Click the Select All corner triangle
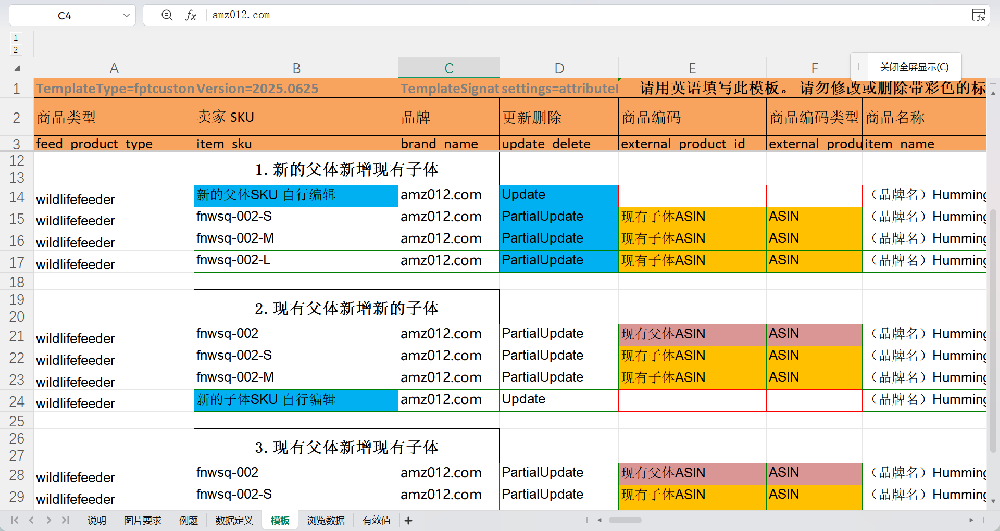Screen dimensions: 1000x531 [x=16, y=68]
